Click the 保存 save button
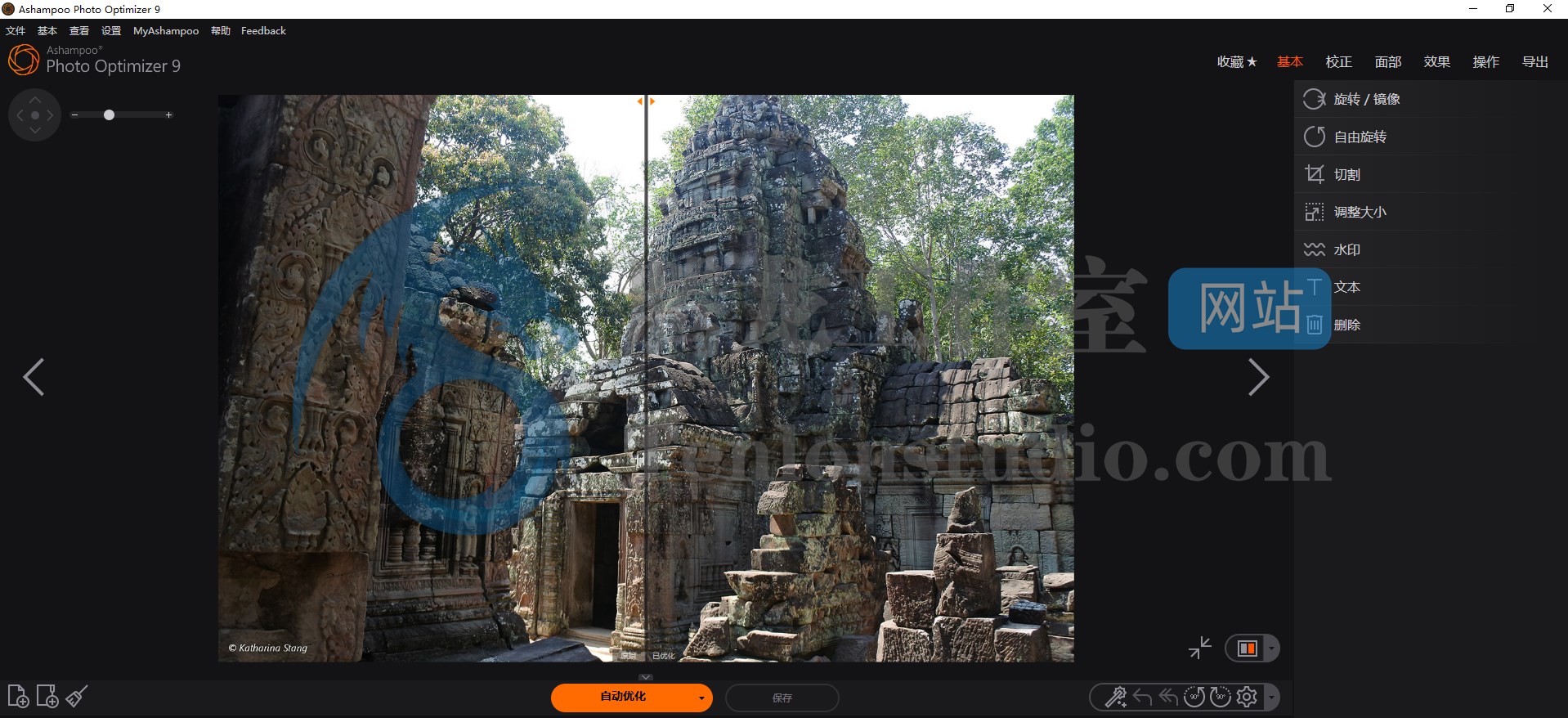This screenshot has width=1568, height=718. [782, 698]
